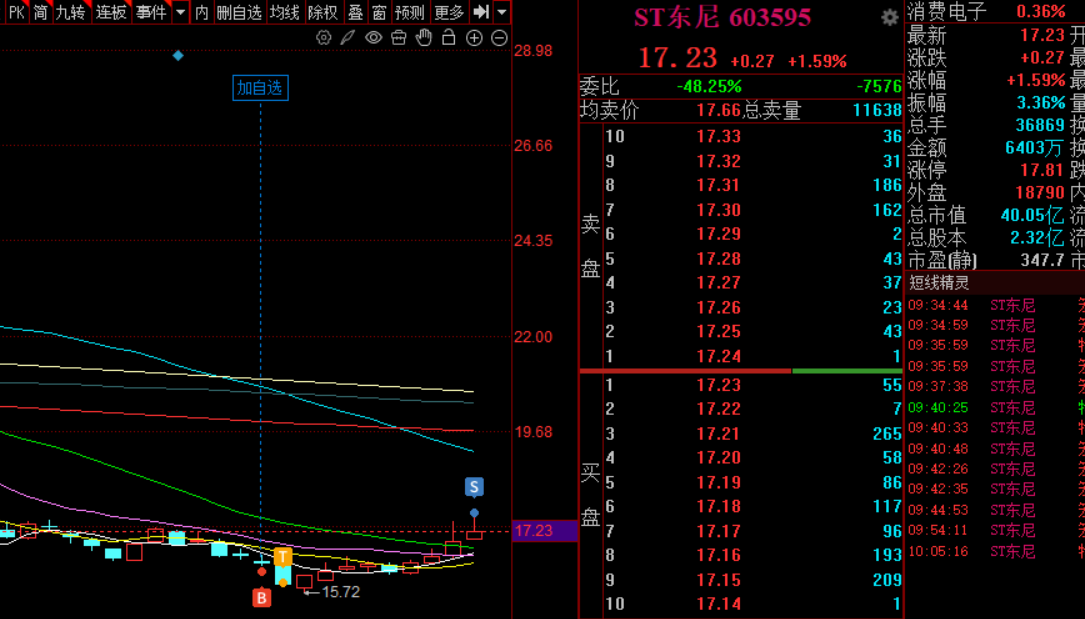Click the 振幅 3.36% value
Screen dimensions: 1085x619
coord(1041,102)
